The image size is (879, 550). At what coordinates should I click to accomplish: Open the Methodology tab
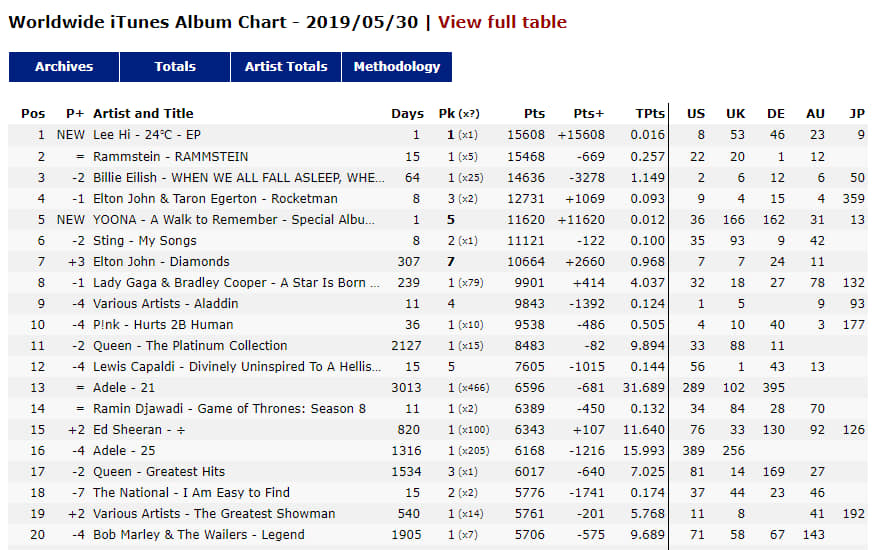coord(397,67)
